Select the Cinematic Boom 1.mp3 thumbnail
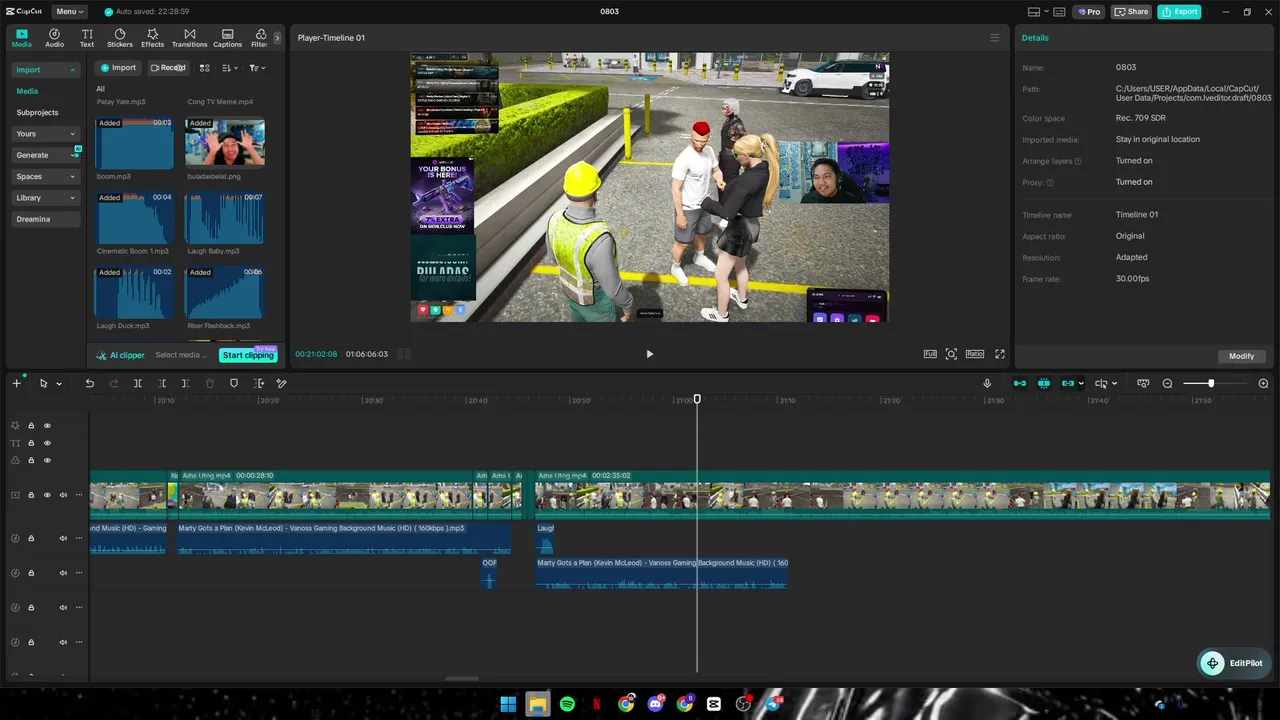The image size is (1280, 720). pos(135,218)
